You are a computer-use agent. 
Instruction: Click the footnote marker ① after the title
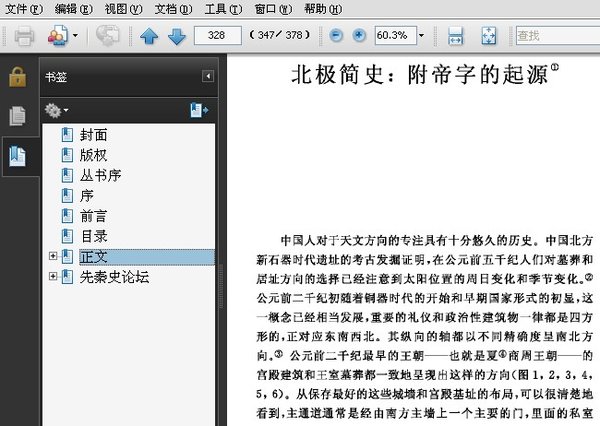(x=555, y=68)
